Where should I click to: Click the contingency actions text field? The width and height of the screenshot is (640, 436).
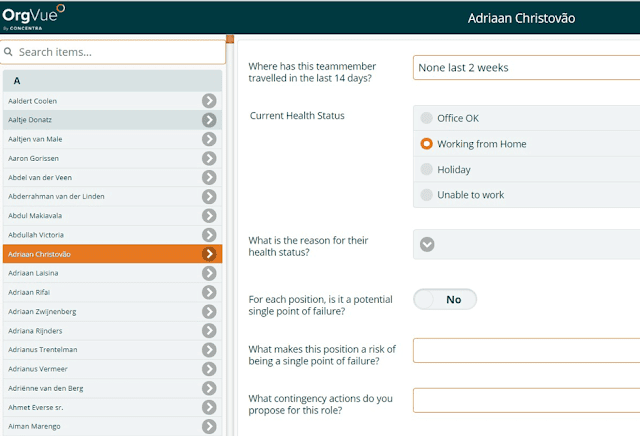tap(525, 400)
